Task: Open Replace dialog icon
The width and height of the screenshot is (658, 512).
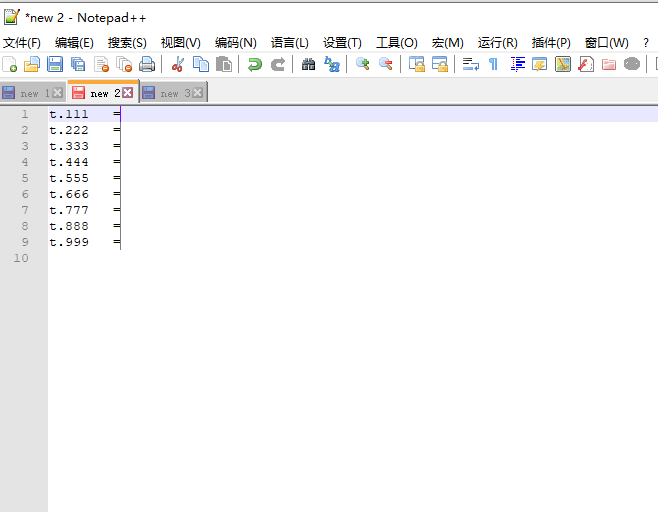Action: [x=332, y=64]
